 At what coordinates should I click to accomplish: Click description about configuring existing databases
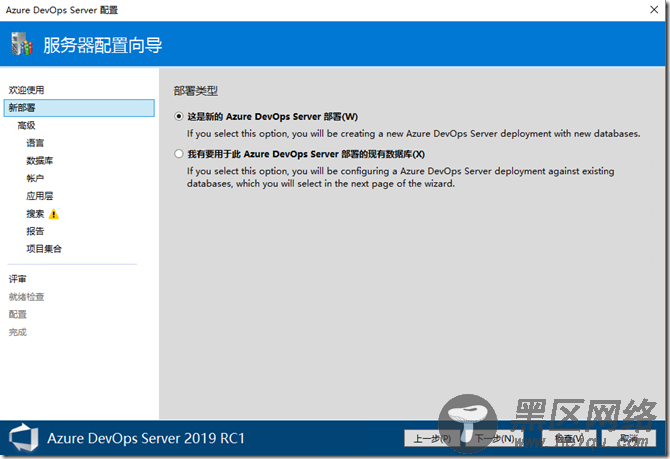[401, 177]
